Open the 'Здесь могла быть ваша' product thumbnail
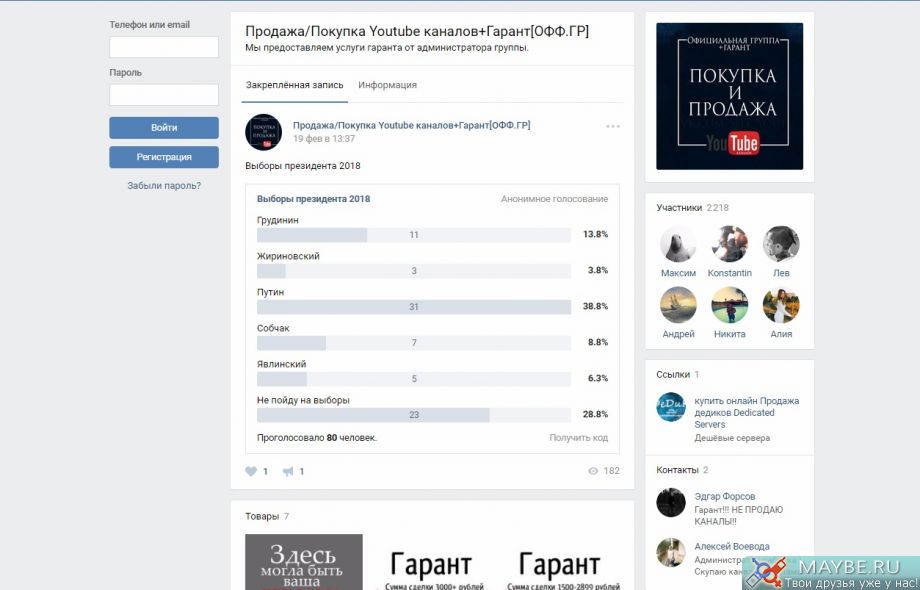The width and height of the screenshot is (920, 590). pos(303,562)
